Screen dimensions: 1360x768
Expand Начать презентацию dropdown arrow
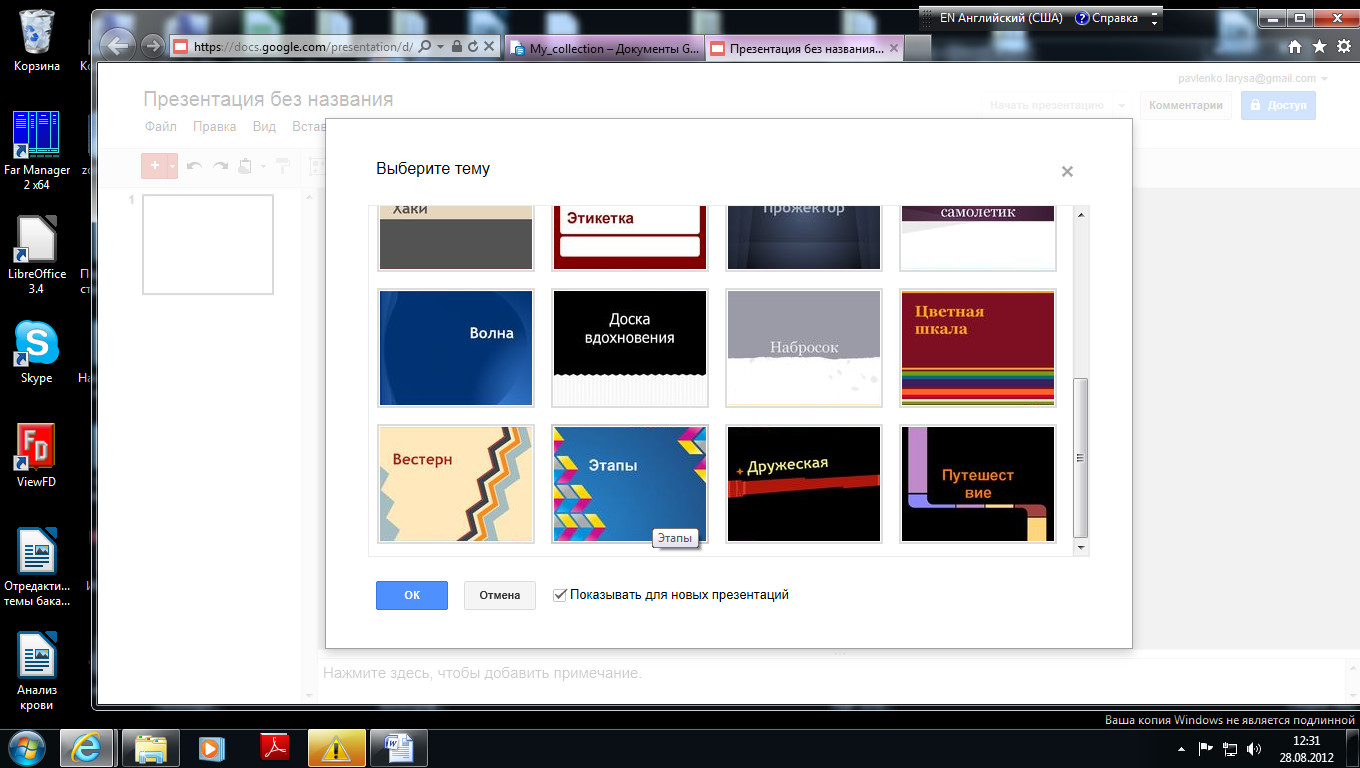tap(1122, 105)
